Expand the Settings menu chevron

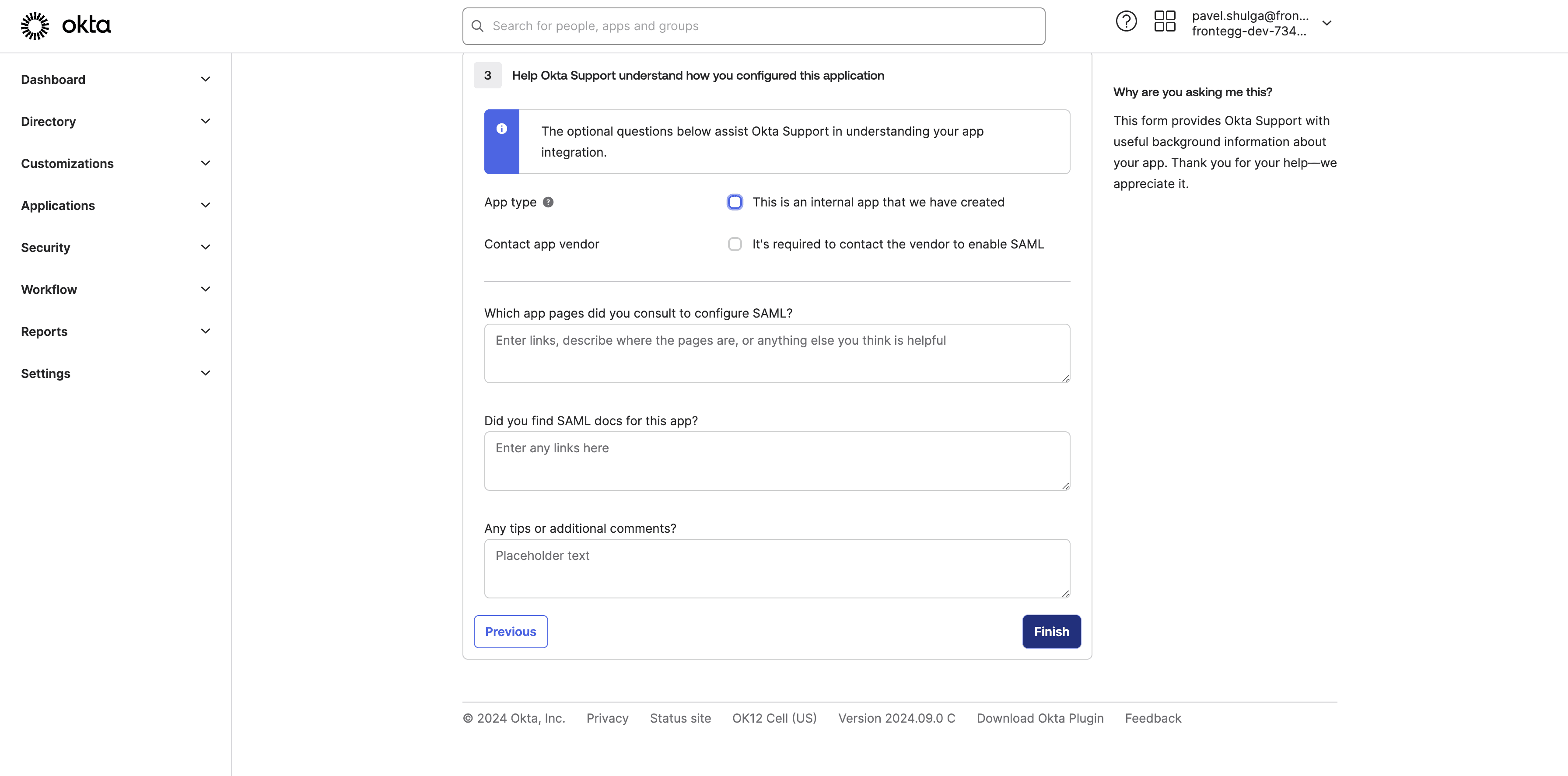tap(206, 373)
